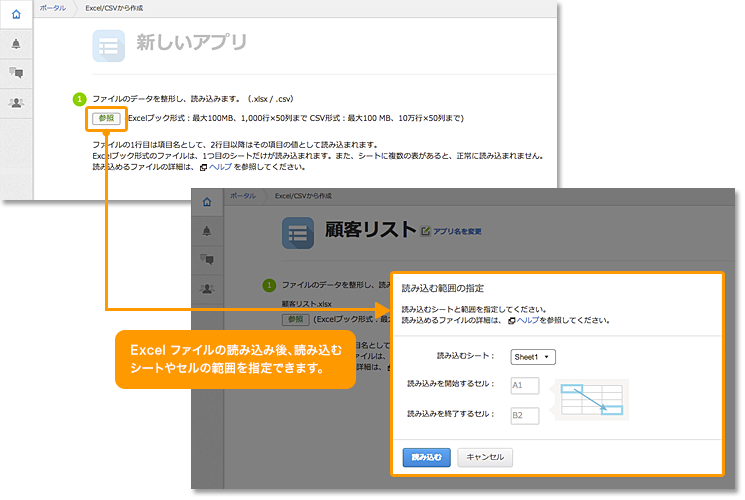Click the start cell field showing A1
This screenshot has width=745, height=500.
524,385
